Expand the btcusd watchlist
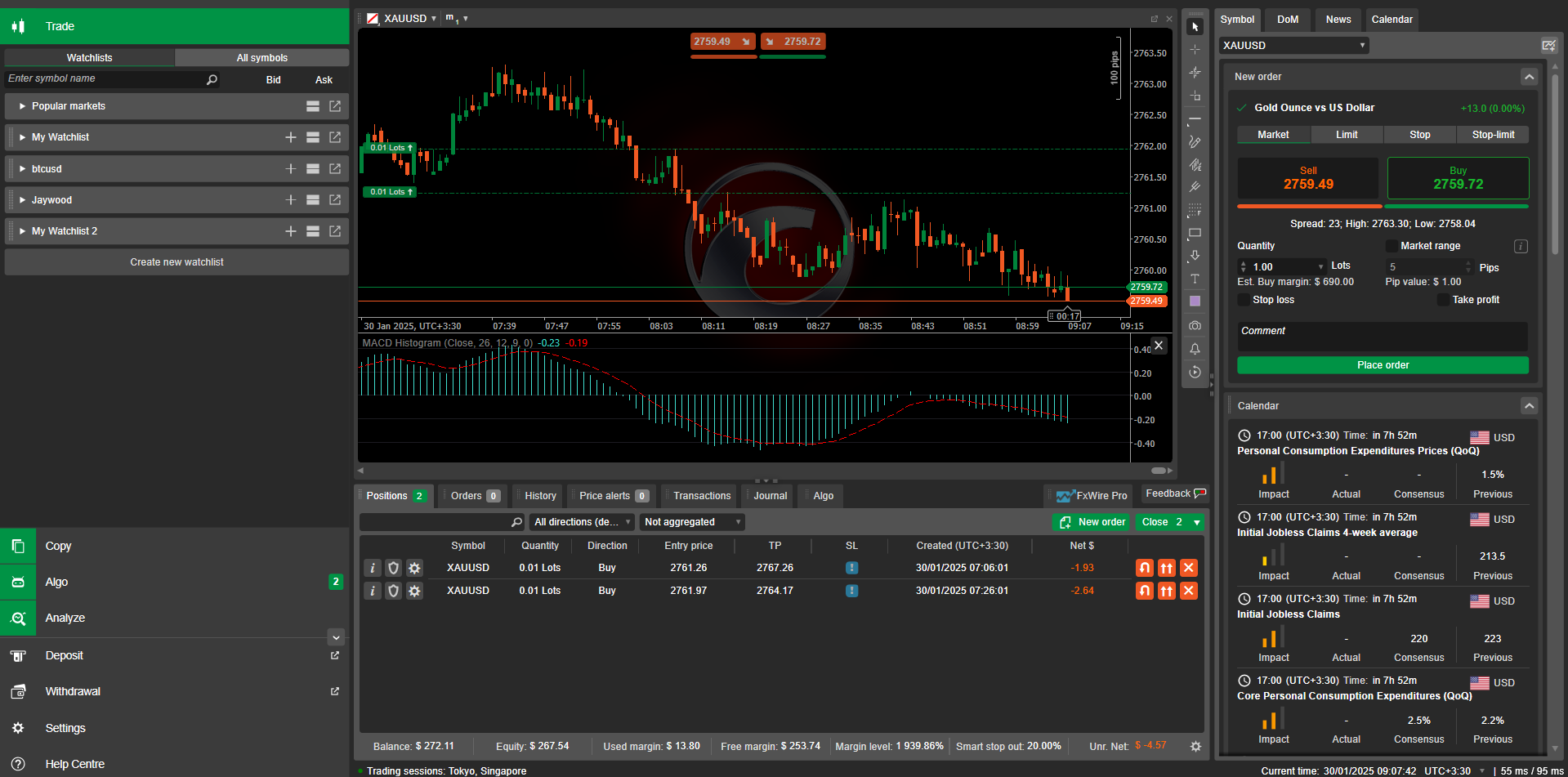Screen dimensions: 1568x777 pyautogui.click(x=23, y=169)
